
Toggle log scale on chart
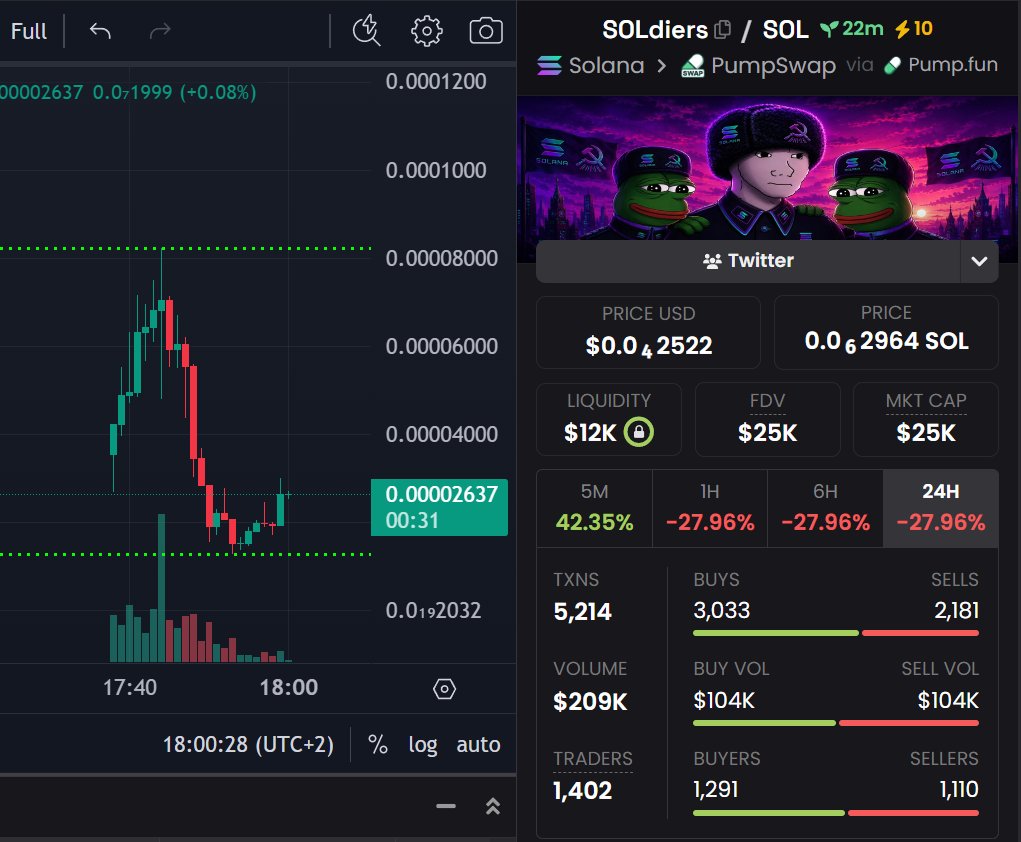[x=423, y=744]
